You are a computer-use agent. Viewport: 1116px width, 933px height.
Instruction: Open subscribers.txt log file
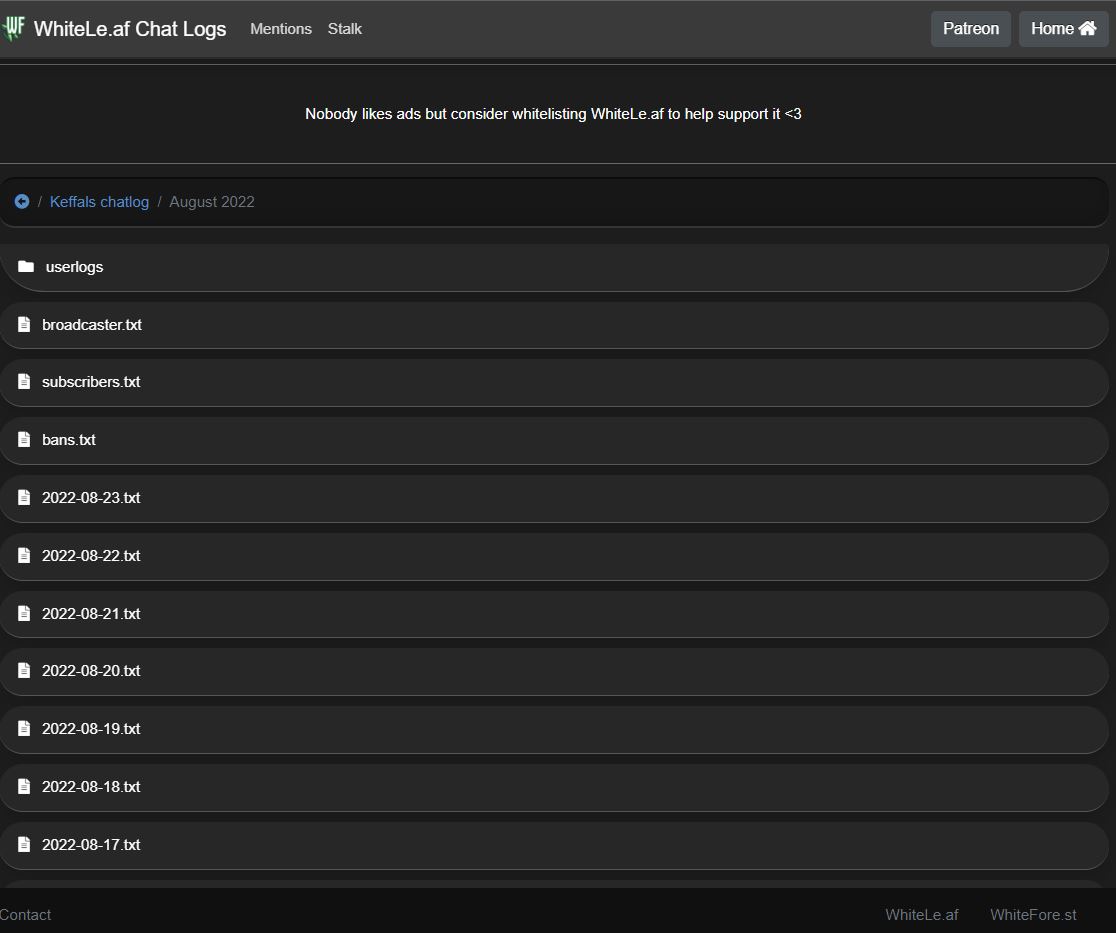point(554,382)
